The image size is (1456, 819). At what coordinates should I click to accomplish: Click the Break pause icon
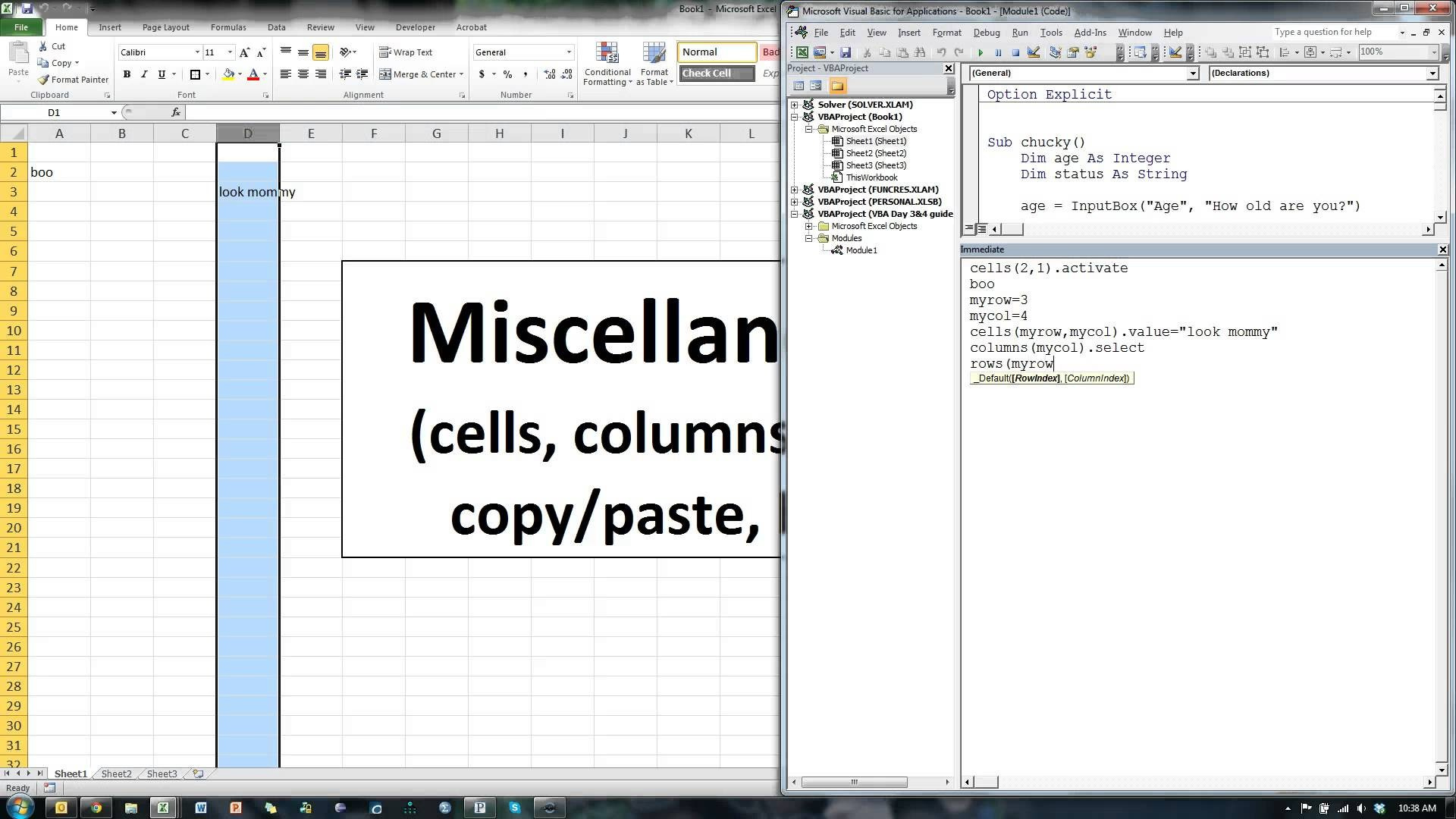(x=998, y=52)
